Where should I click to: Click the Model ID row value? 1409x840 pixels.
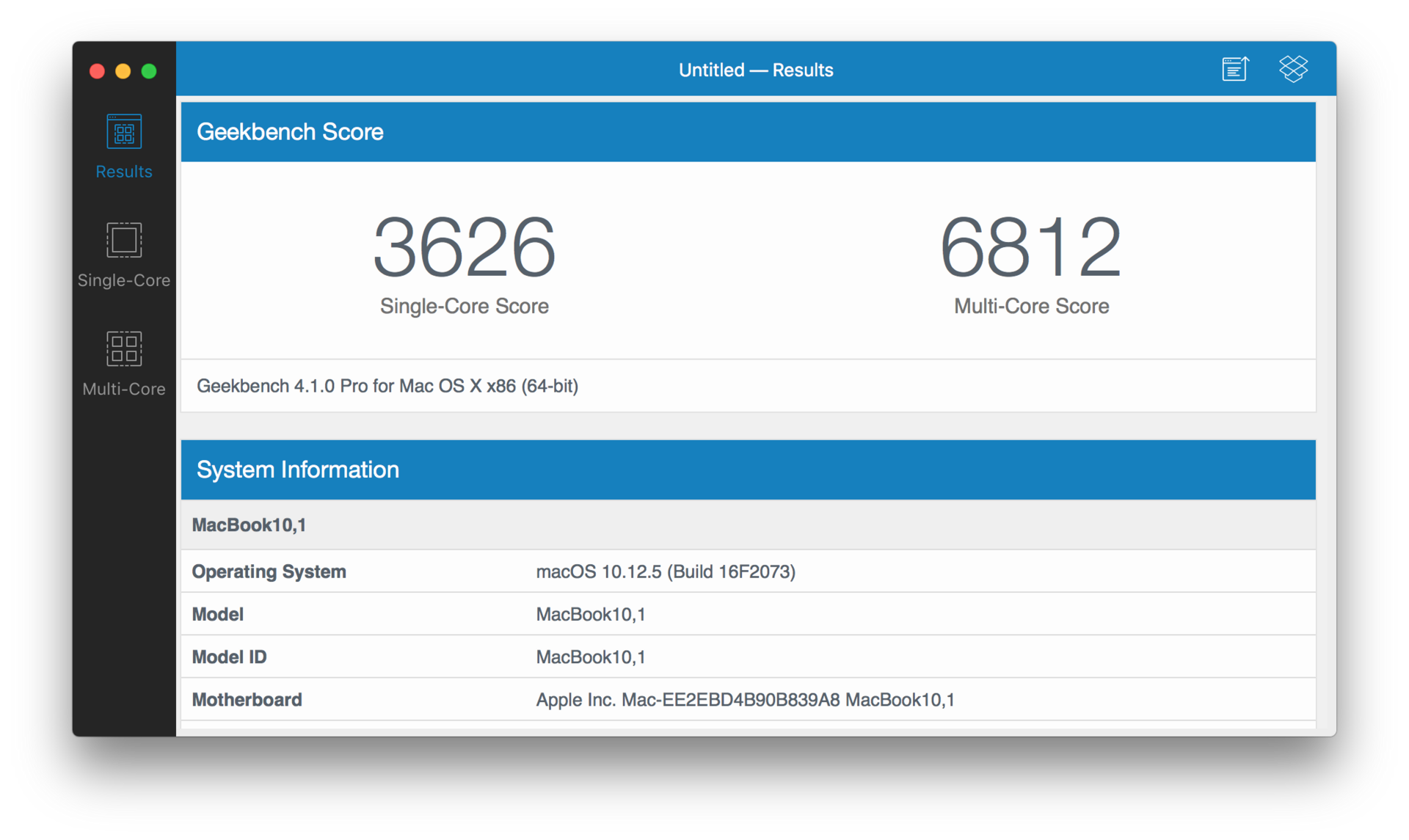click(590, 657)
